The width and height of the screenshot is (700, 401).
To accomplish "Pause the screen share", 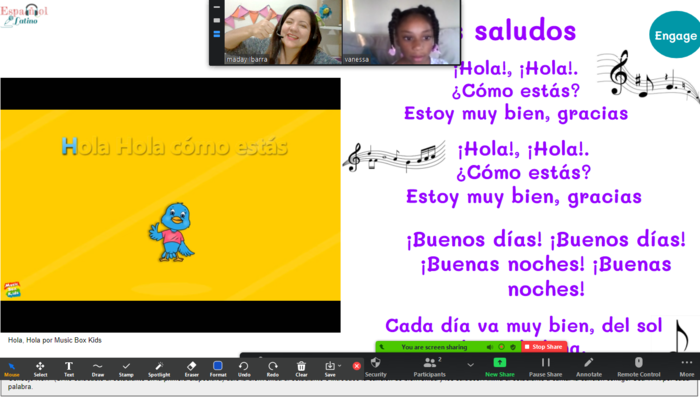I will tap(546, 368).
